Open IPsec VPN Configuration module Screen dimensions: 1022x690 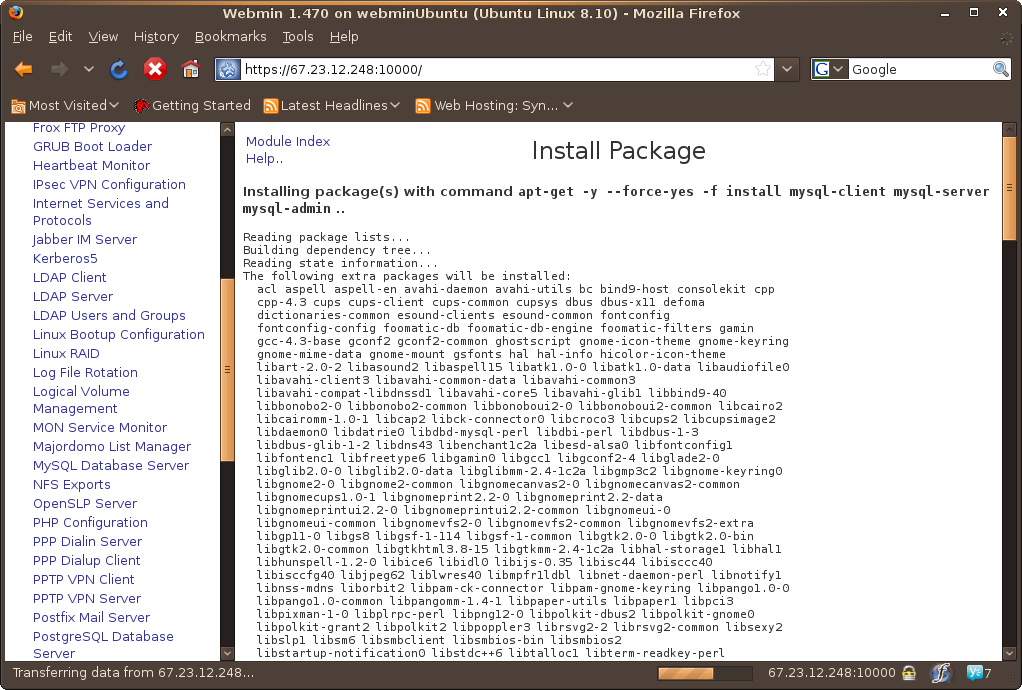pyautogui.click(x=109, y=184)
